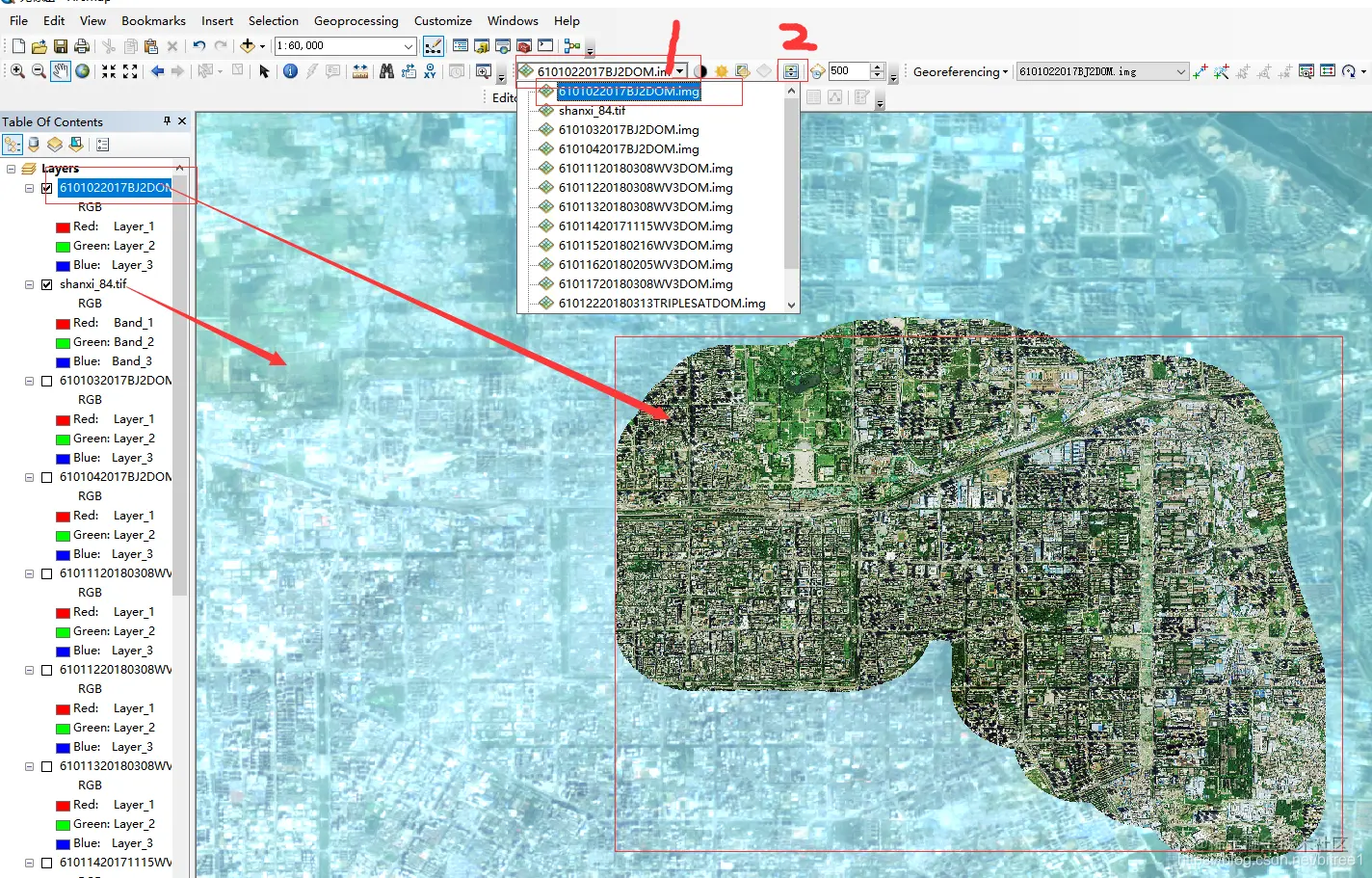The image size is (1372, 878).
Task: Open the Bookmarks menu
Action: tap(153, 20)
